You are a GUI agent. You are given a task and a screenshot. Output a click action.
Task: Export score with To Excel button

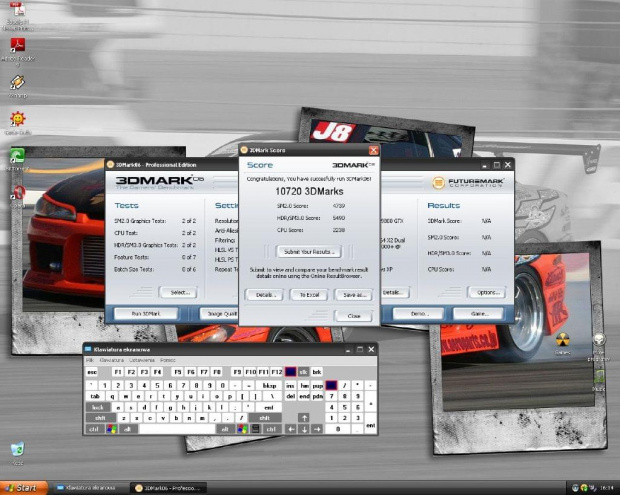coord(309,295)
